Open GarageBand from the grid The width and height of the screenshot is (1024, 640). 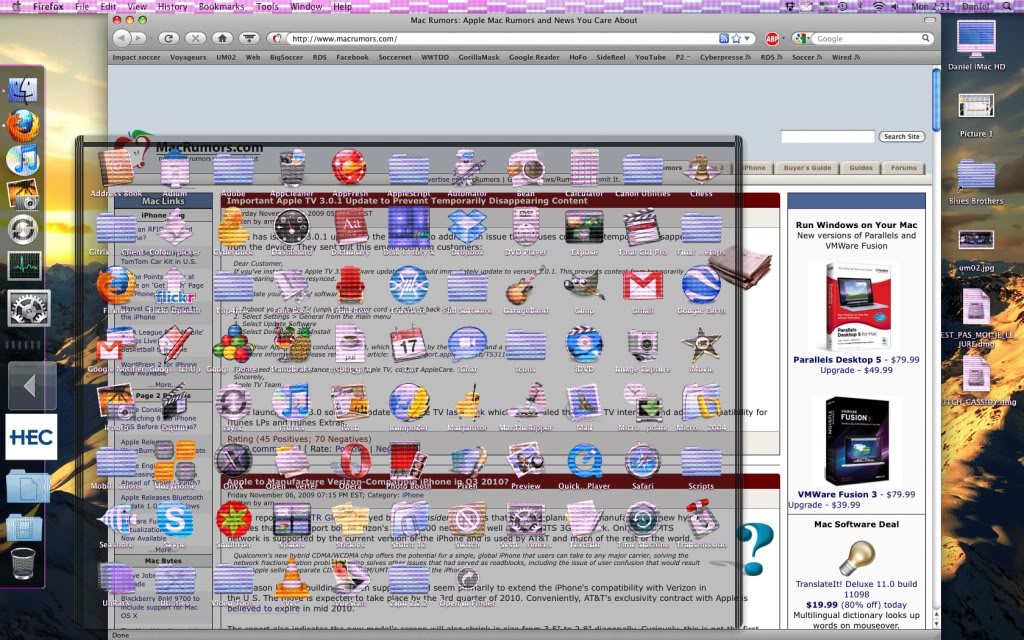(526, 286)
